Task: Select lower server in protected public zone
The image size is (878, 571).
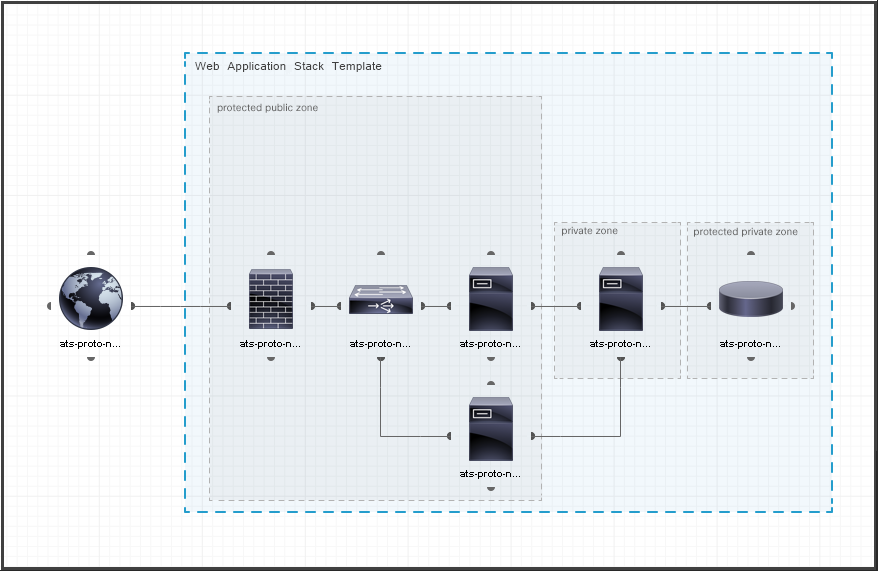Action: [491, 429]
